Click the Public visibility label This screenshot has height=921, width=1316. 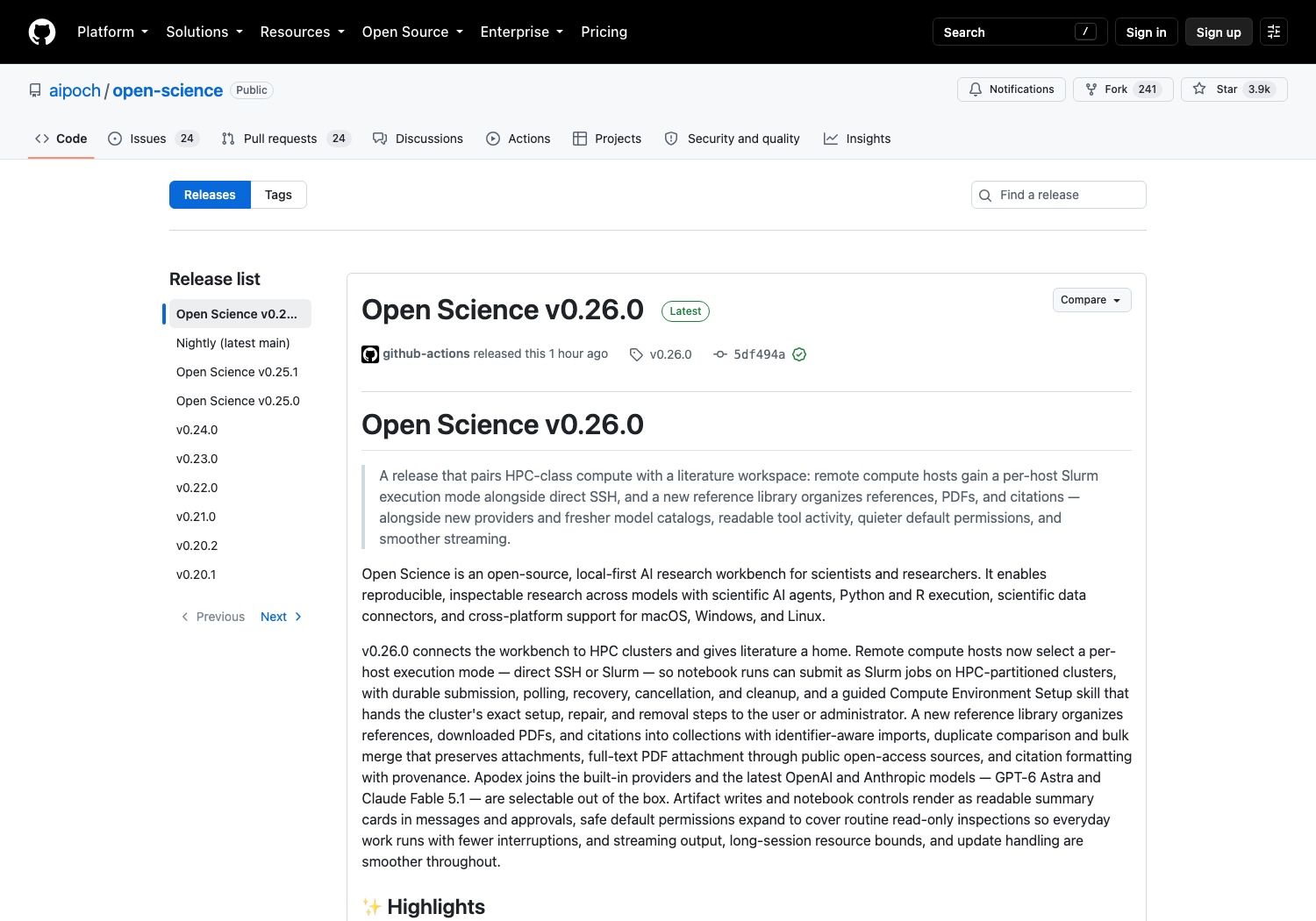click(252, 90)
